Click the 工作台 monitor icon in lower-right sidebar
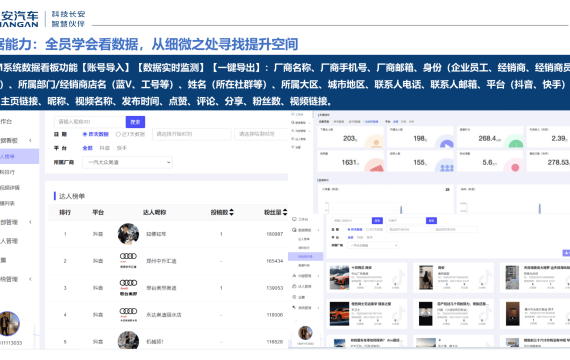This screenshot has height=360, width=570. point(294,219)
